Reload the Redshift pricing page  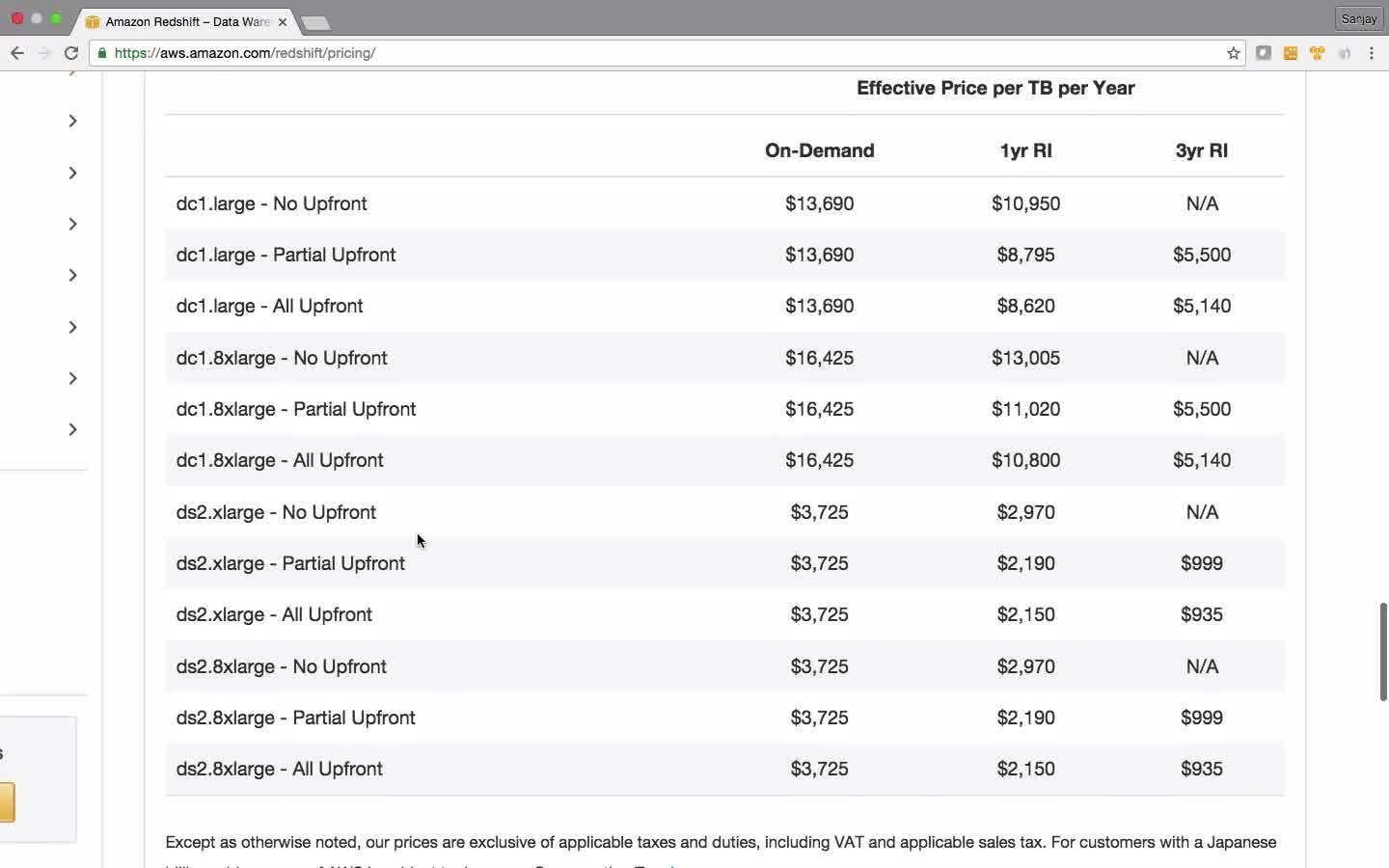(x=71, y=53)
